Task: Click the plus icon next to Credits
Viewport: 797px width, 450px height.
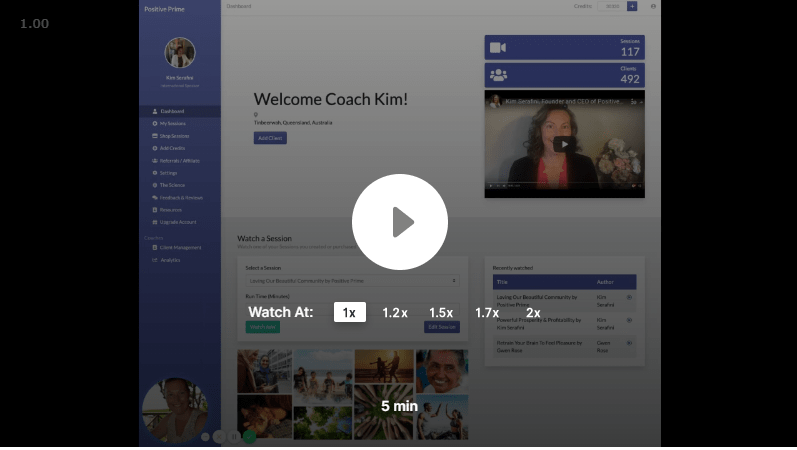Action: [x=632, y=6]
